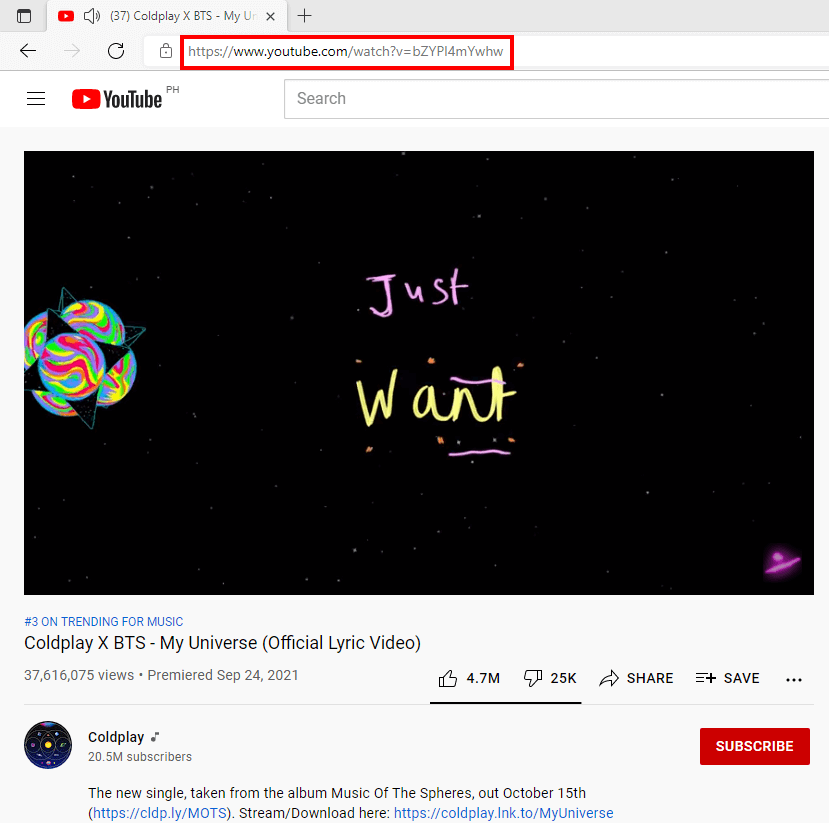Like the video with thumbs-up icon
This screenshot has height=823, width=829.
(x=448, y=678)
